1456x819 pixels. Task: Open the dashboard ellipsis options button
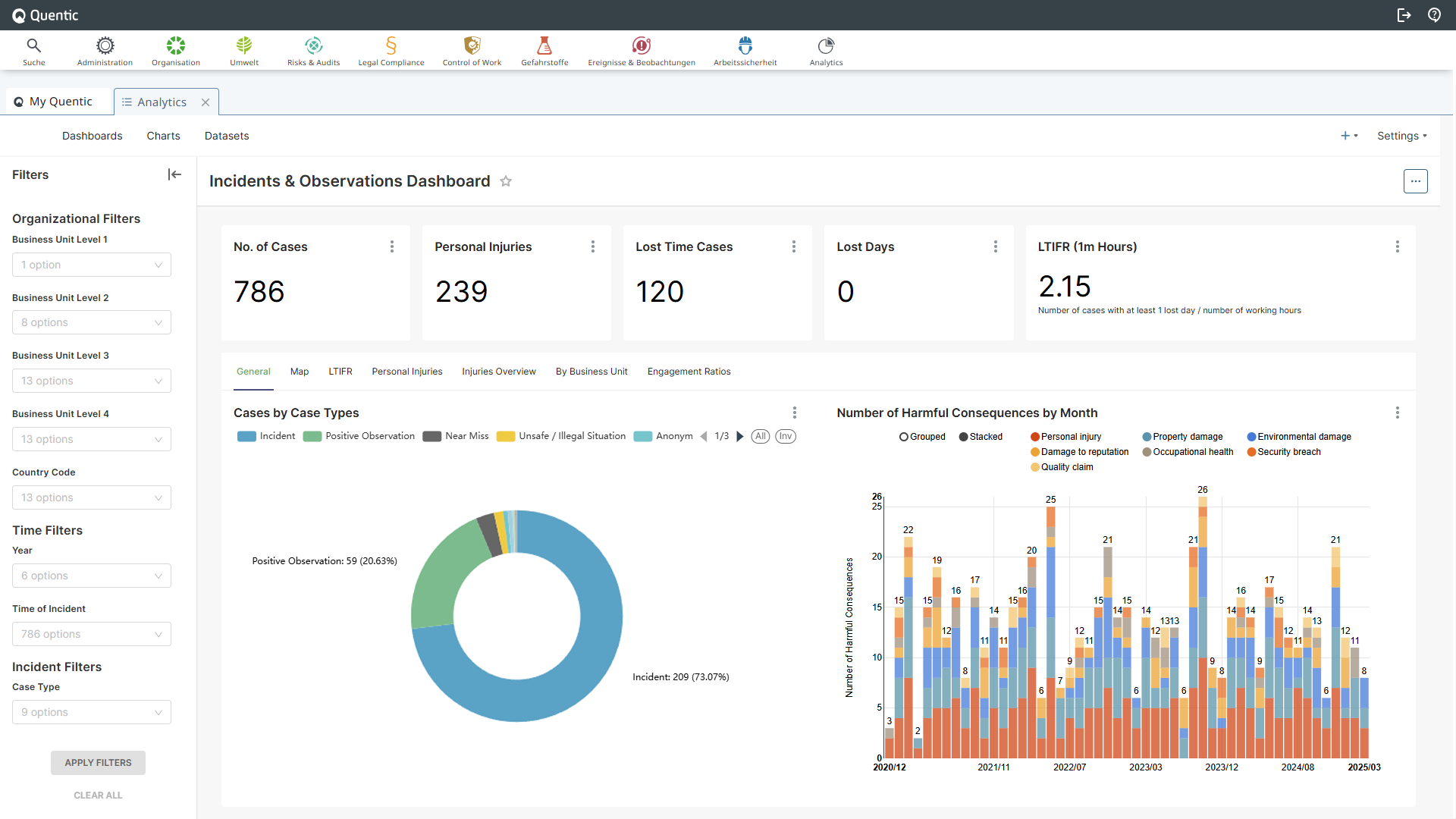coord(1415,181)
